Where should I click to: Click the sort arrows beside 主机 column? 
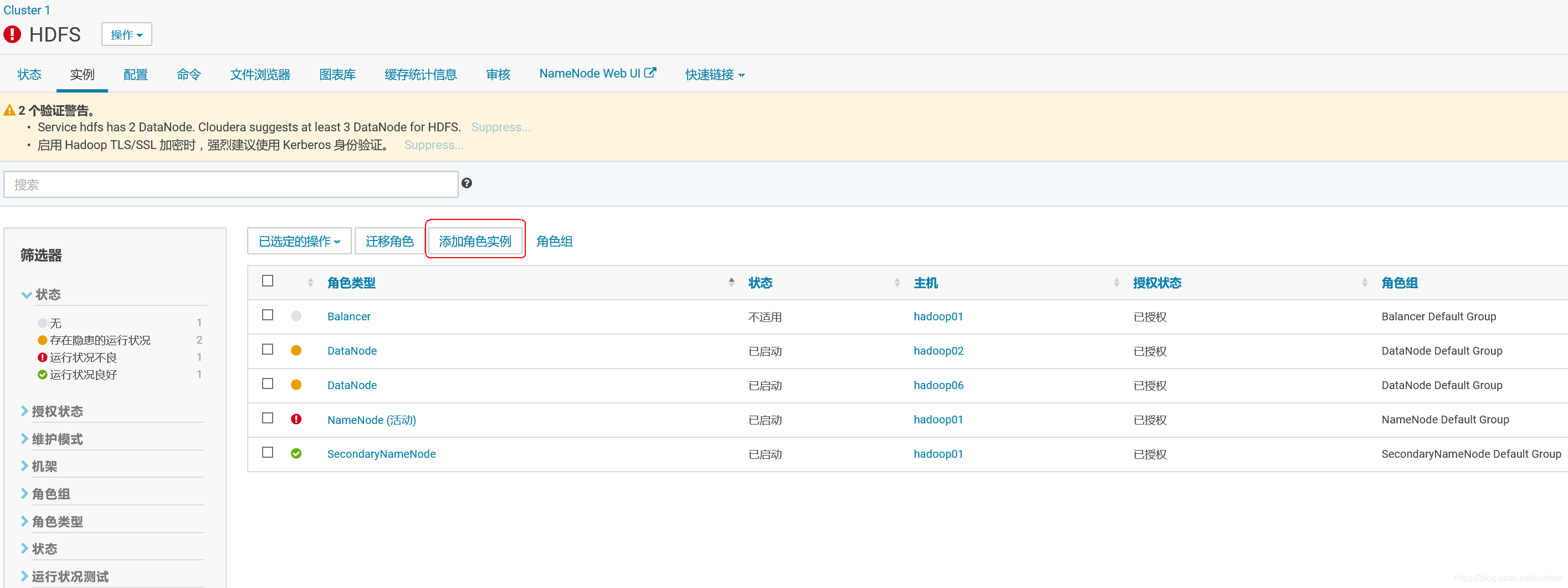(1116, 283)
